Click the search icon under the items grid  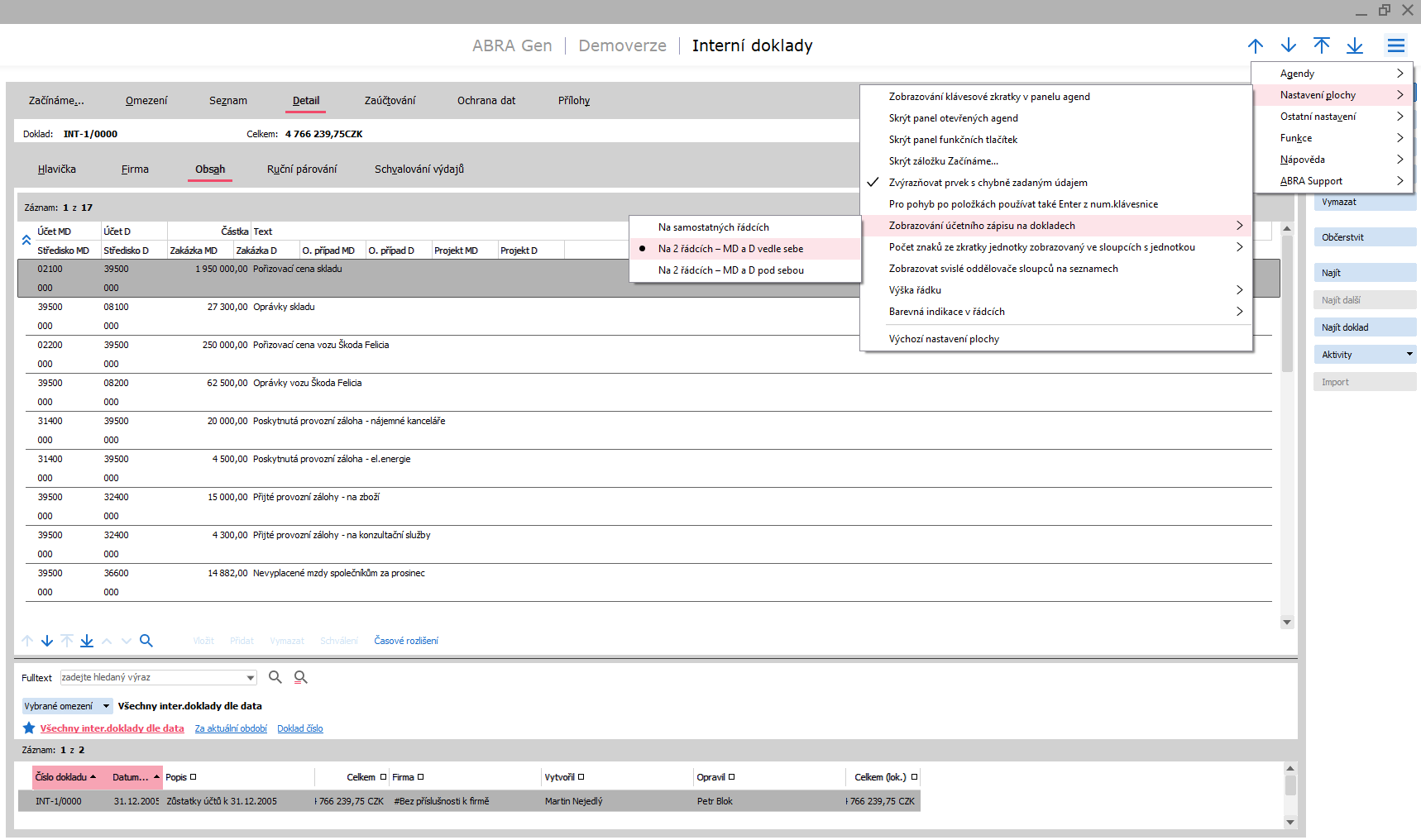[x=146, y=641]
